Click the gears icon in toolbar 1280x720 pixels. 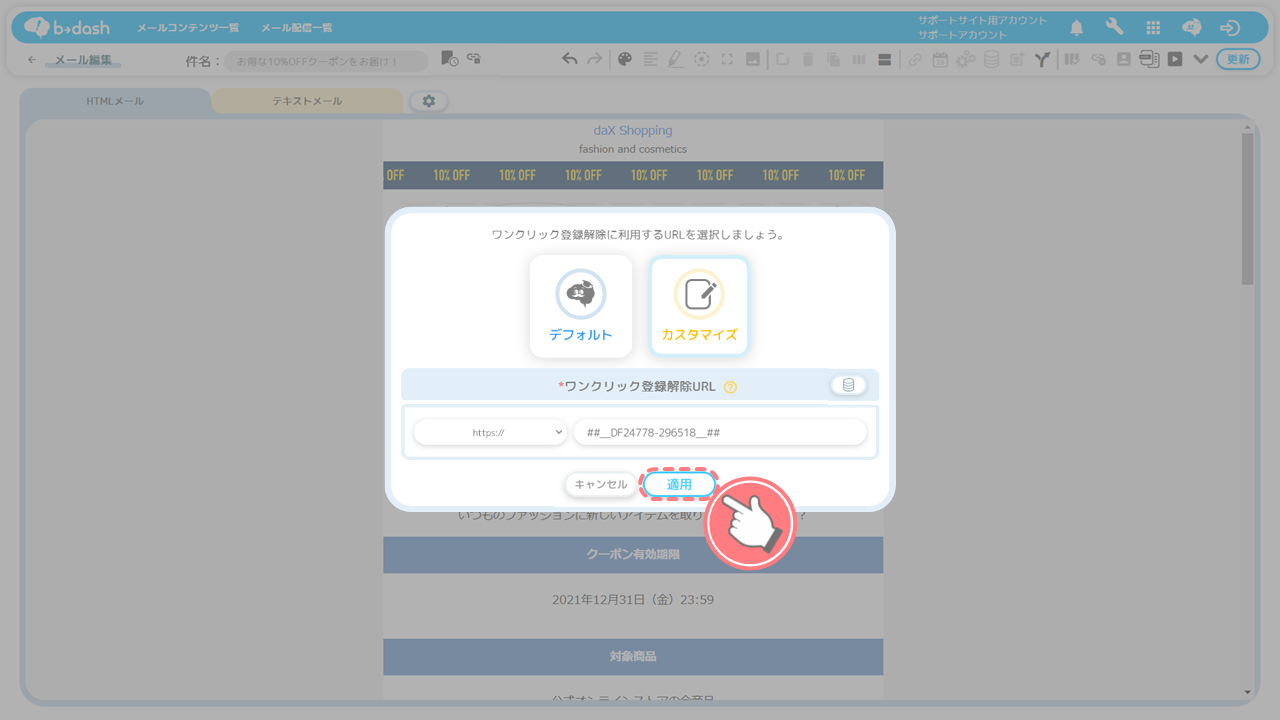point(966,60)
